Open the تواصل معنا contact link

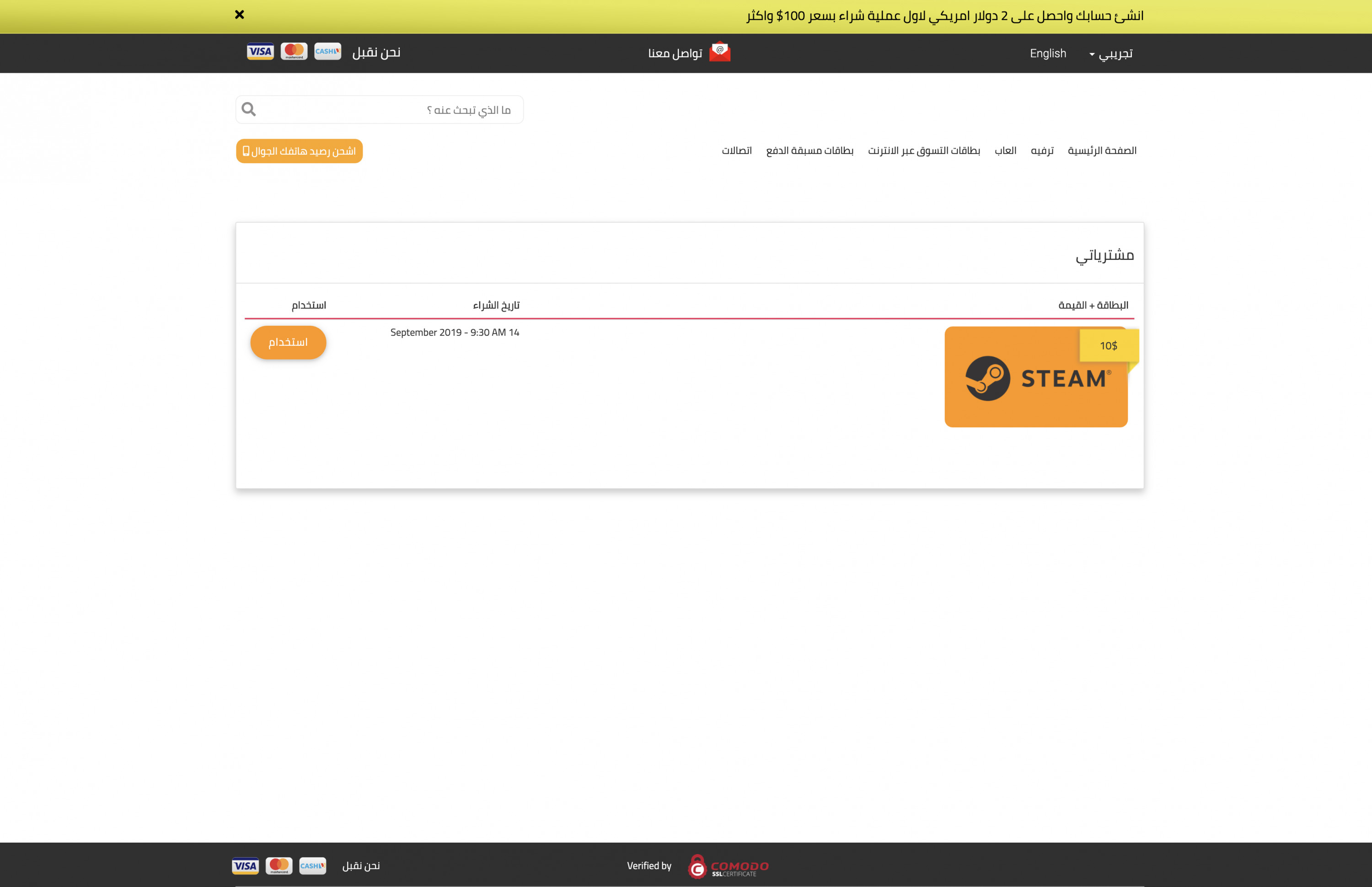click(x=675, y=53)
